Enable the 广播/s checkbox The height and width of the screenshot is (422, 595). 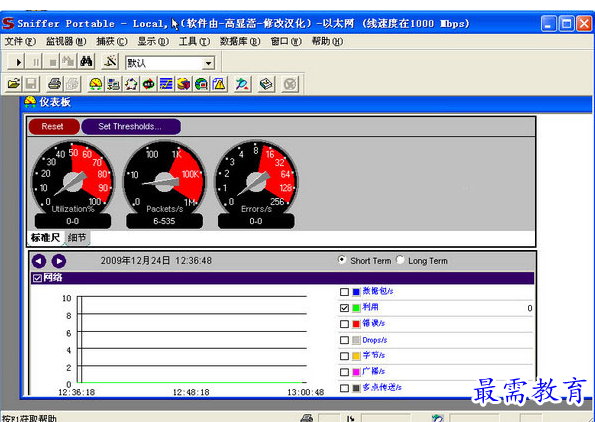point(344,372)
